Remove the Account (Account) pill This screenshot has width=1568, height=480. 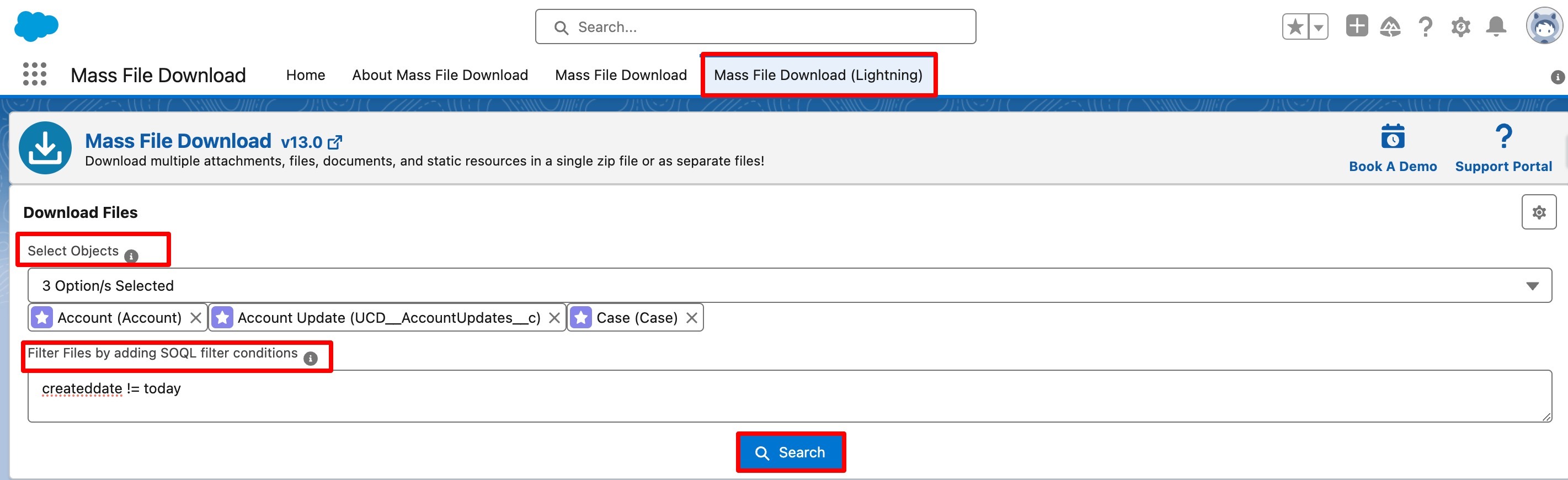pos(195,318)
